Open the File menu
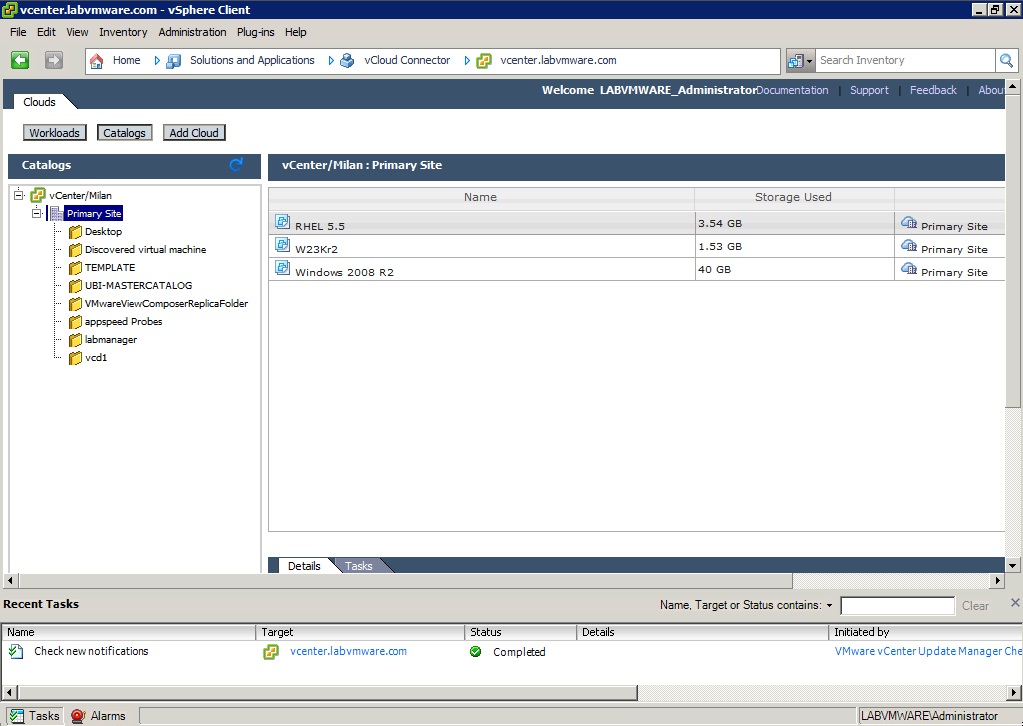This screenshot has height=726, width=1023. tap(18, 32)
